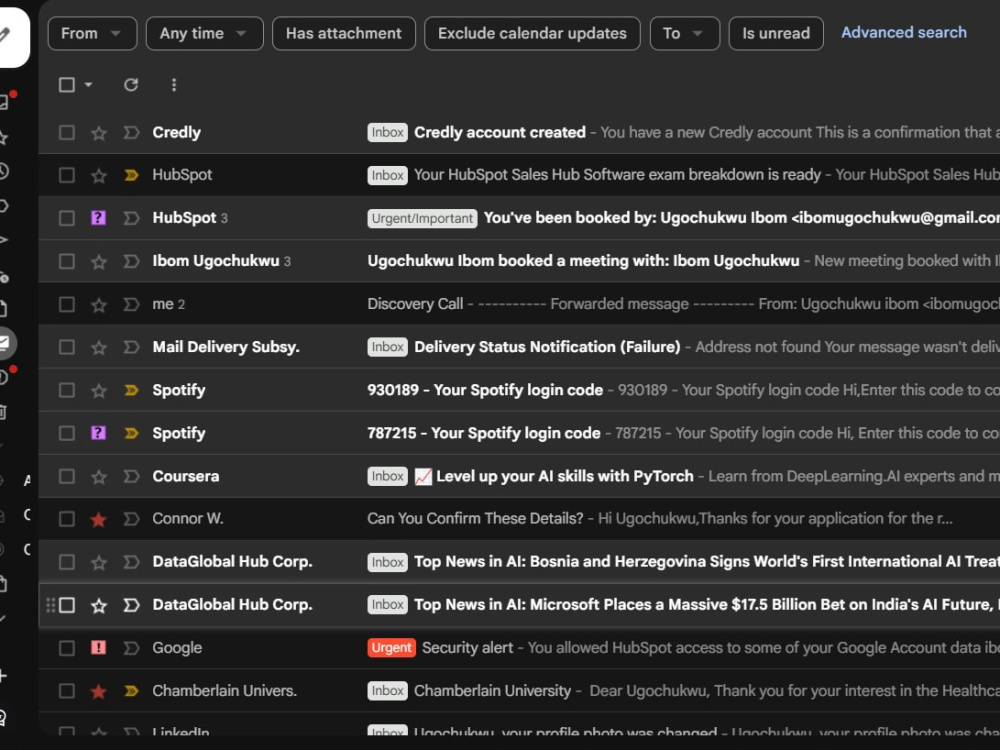Click the Urgent/Important label on HubSpot email
This screenshot has height=750, width=1000.
pyautogui.click(x=422, y=218)
